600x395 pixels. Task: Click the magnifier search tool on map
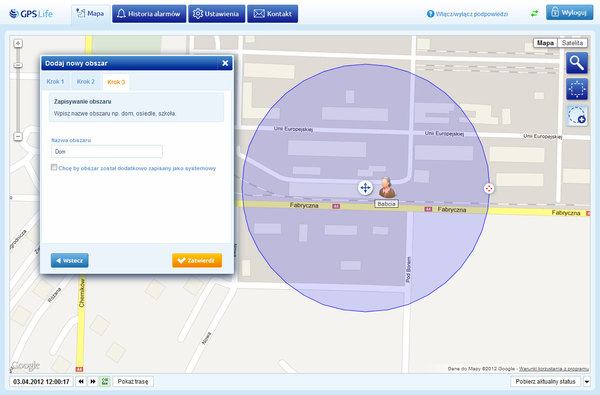point(577,63)
